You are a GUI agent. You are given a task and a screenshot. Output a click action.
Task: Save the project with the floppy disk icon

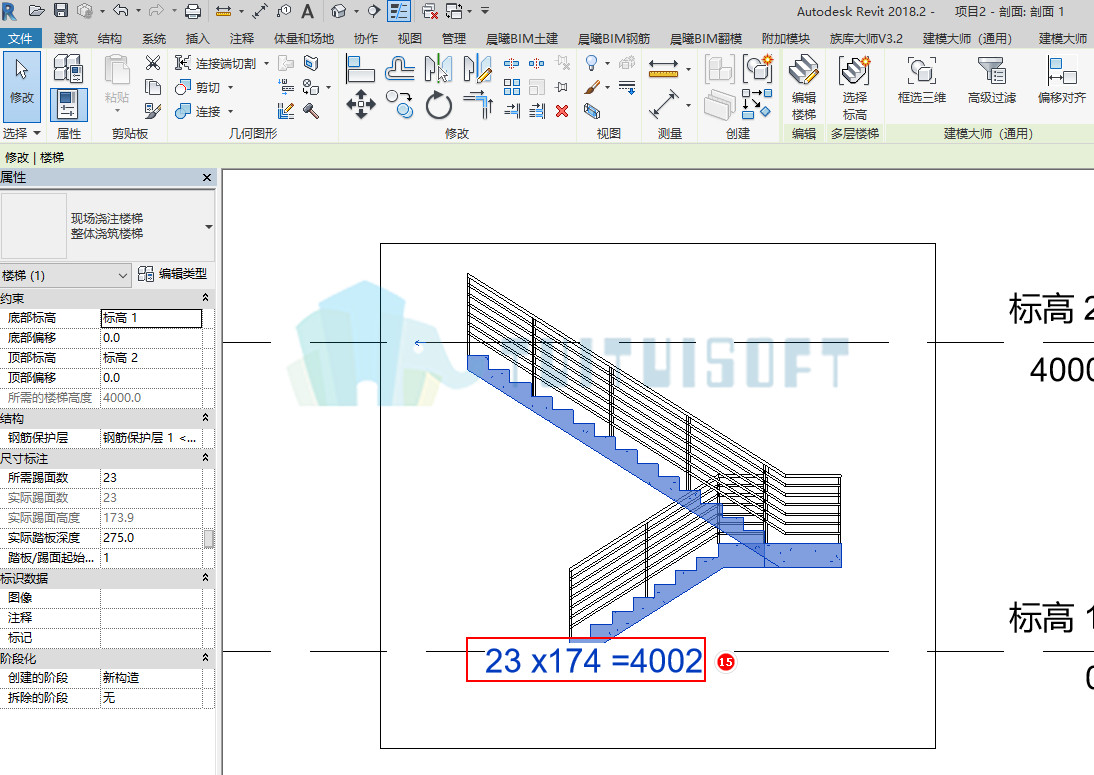click(x=61, y=10)
